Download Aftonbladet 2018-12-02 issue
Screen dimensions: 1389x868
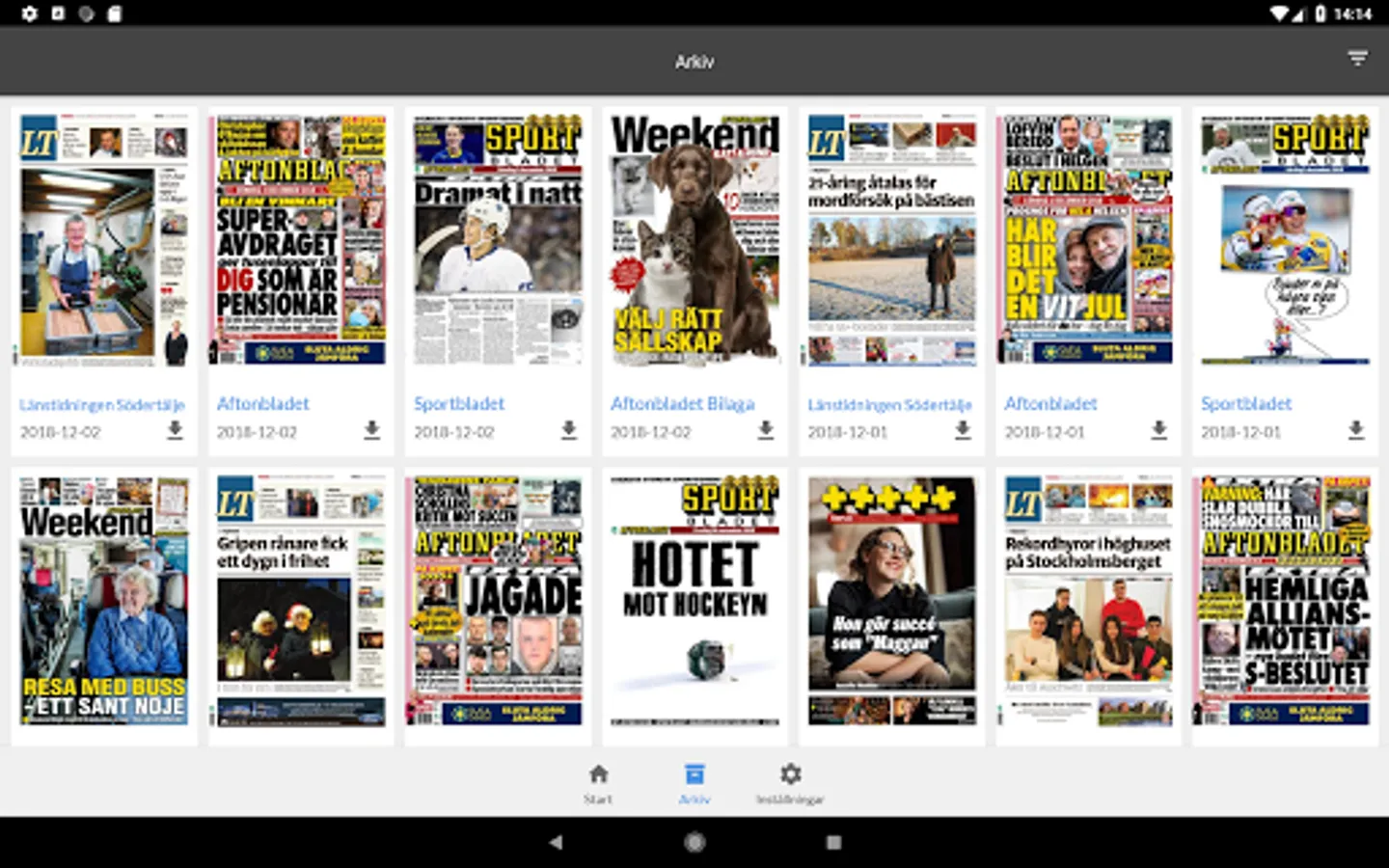[371, 430]
